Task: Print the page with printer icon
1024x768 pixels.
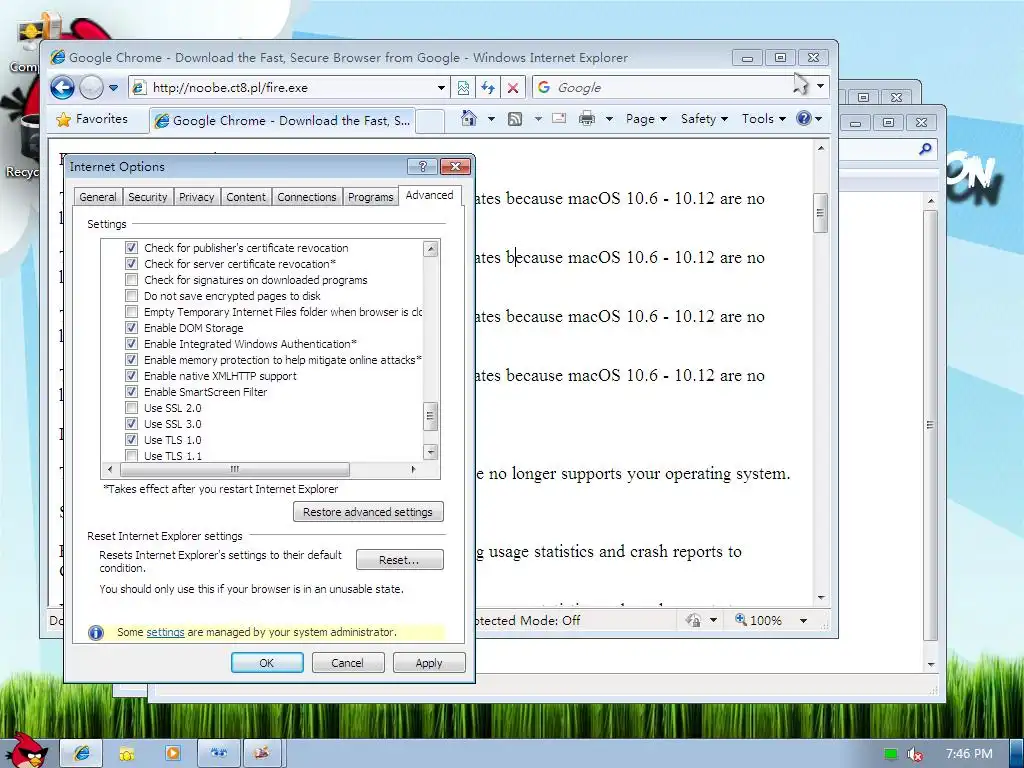Action: (x=587, y=118)
